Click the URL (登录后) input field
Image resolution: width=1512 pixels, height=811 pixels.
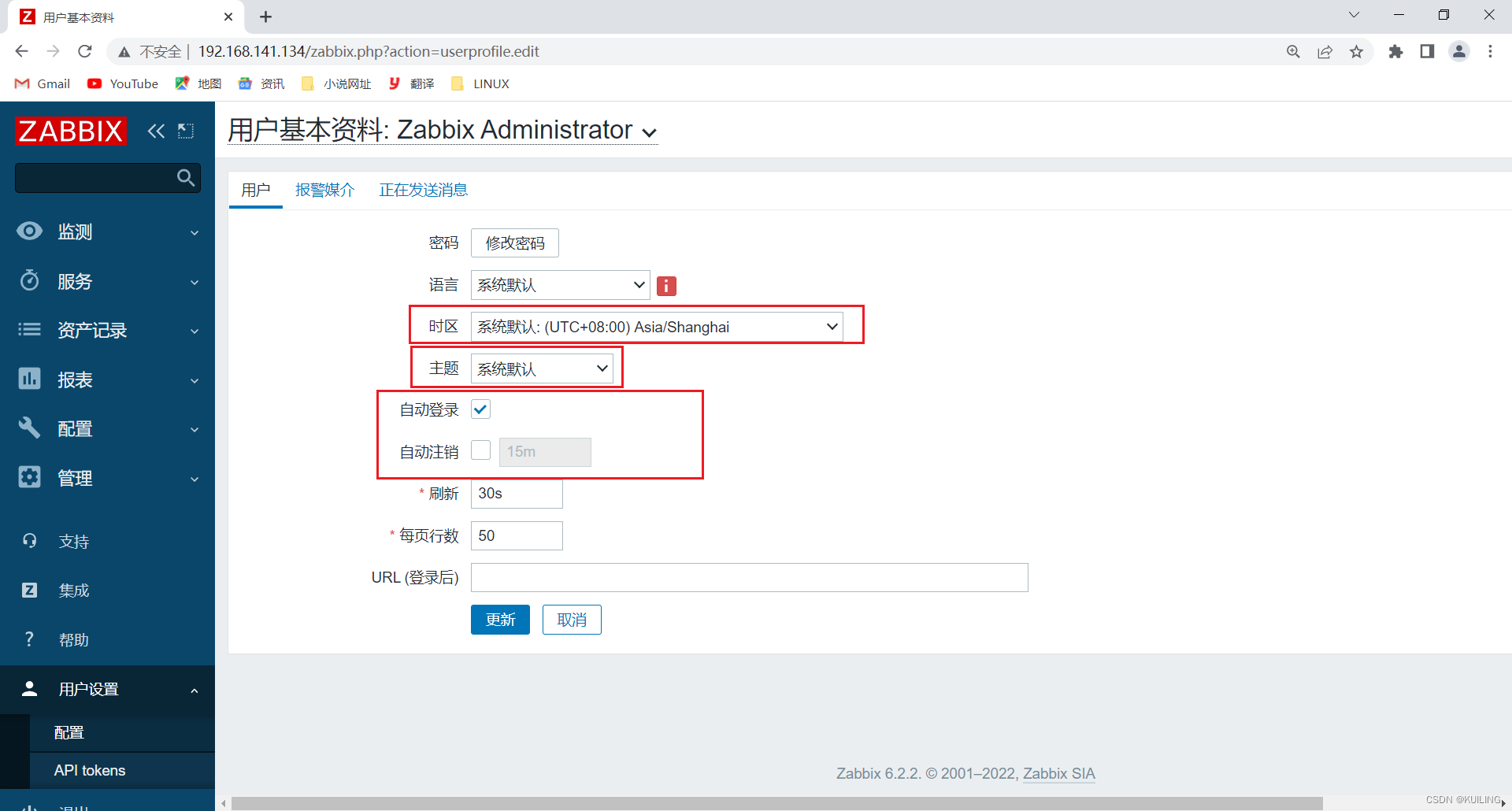point(750,577)
